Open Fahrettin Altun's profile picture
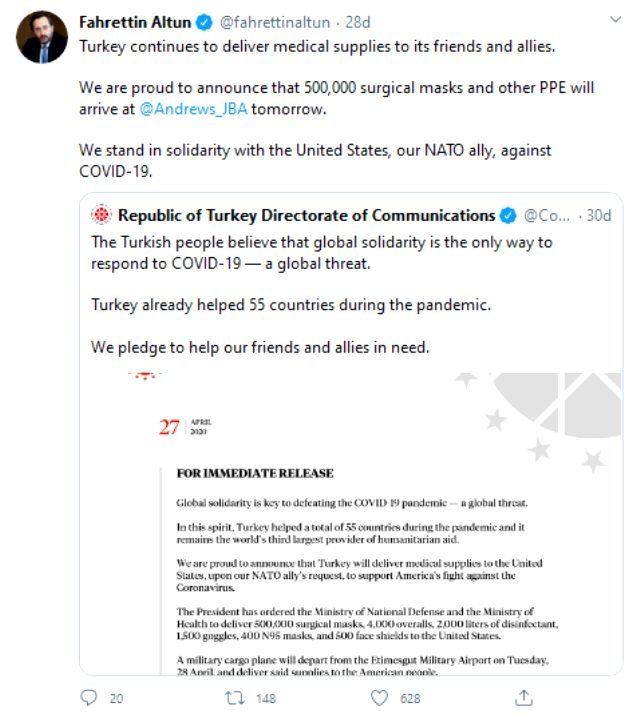640x718 pixels. tap(42, 38)
